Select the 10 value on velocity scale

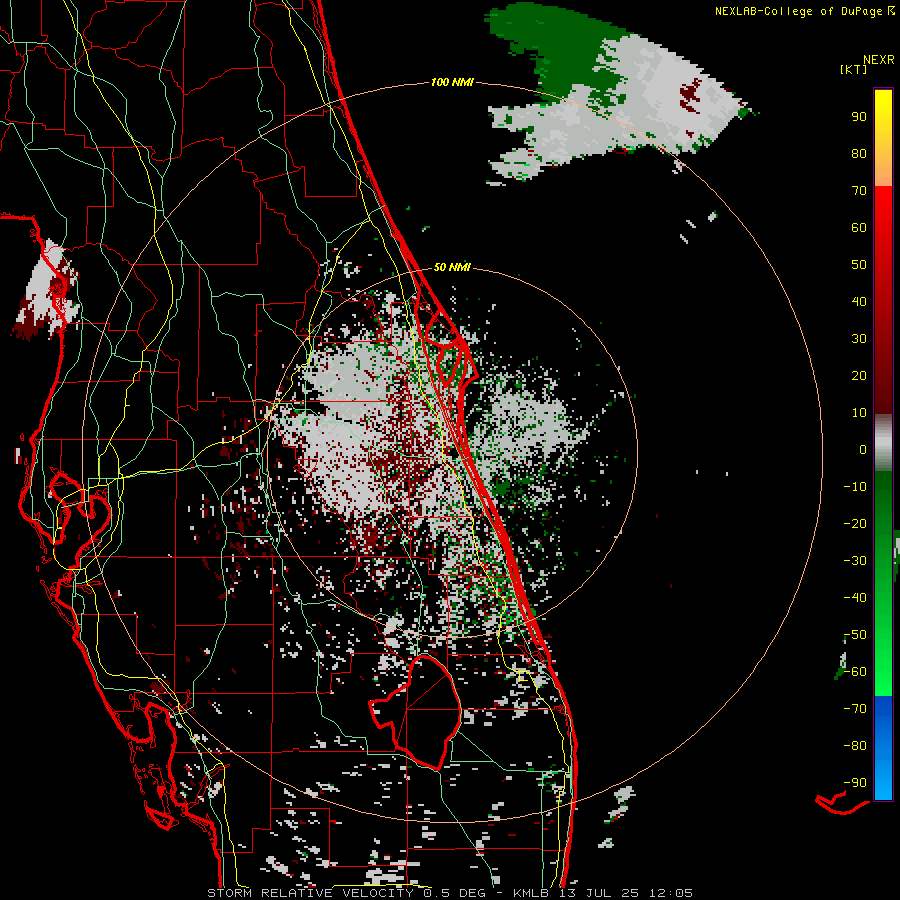[859, 413]
